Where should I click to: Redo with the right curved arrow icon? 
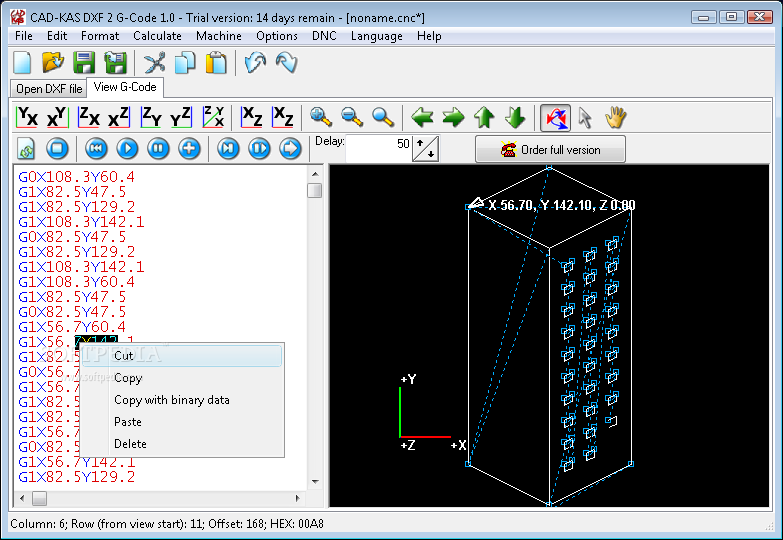click(287, 63)
